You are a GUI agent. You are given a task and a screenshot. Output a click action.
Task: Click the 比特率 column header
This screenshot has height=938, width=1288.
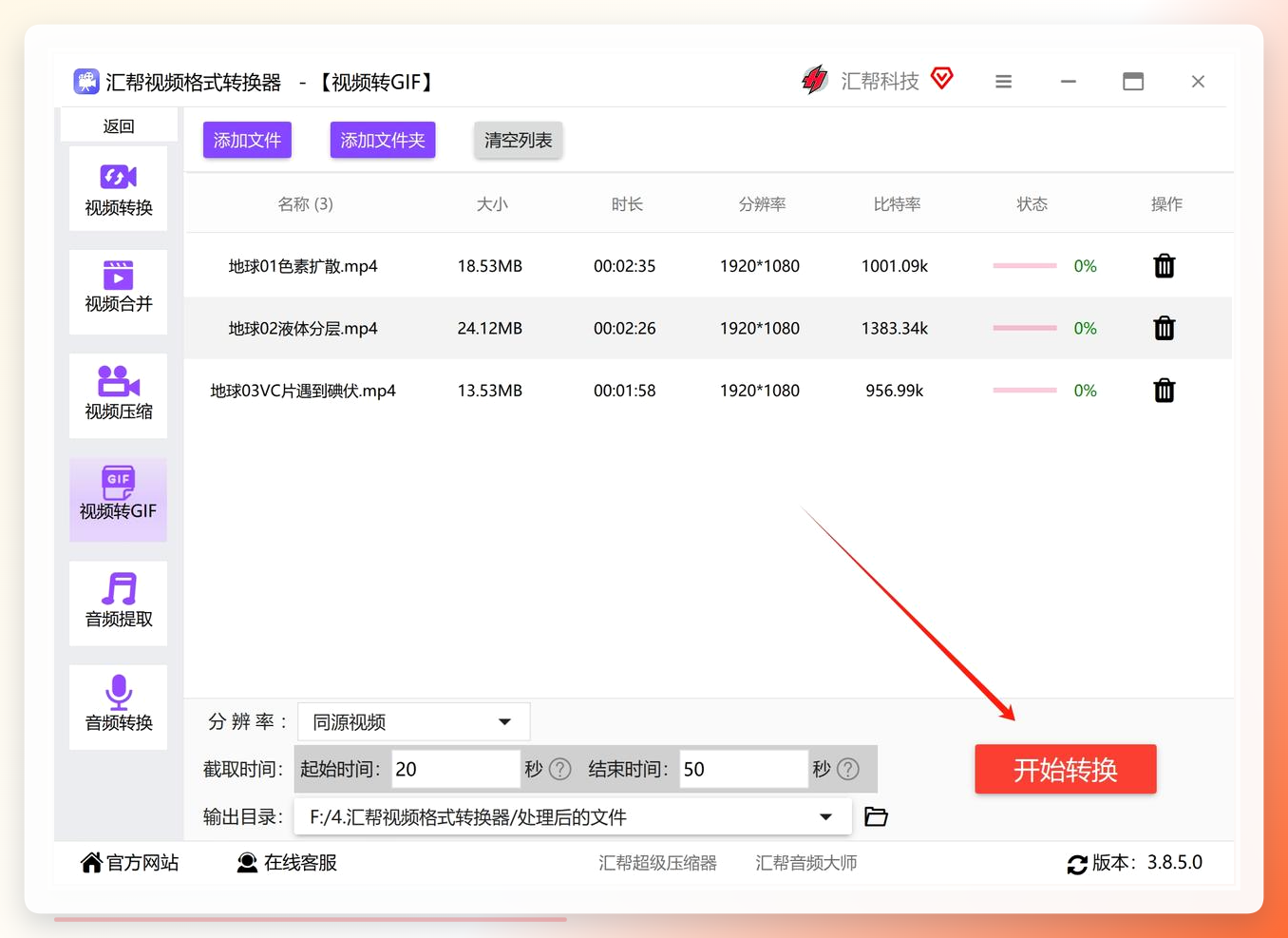pyautogui.click(x=897, y=204)
